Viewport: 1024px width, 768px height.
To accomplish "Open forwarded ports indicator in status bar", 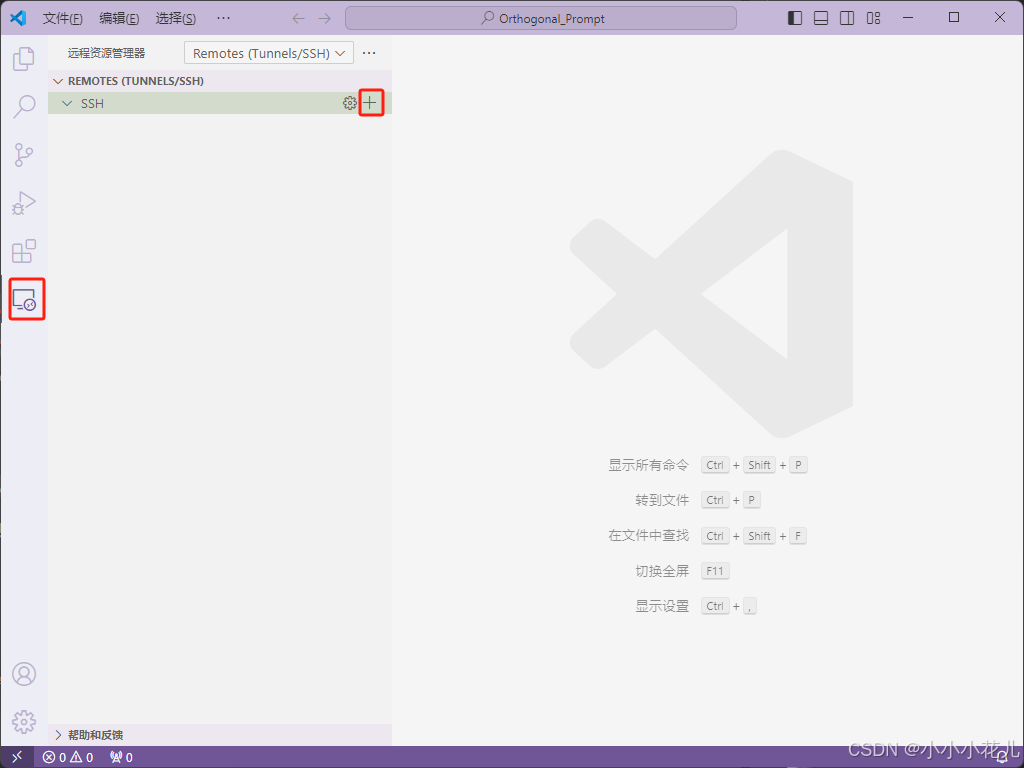I will [x=121, y=758].
